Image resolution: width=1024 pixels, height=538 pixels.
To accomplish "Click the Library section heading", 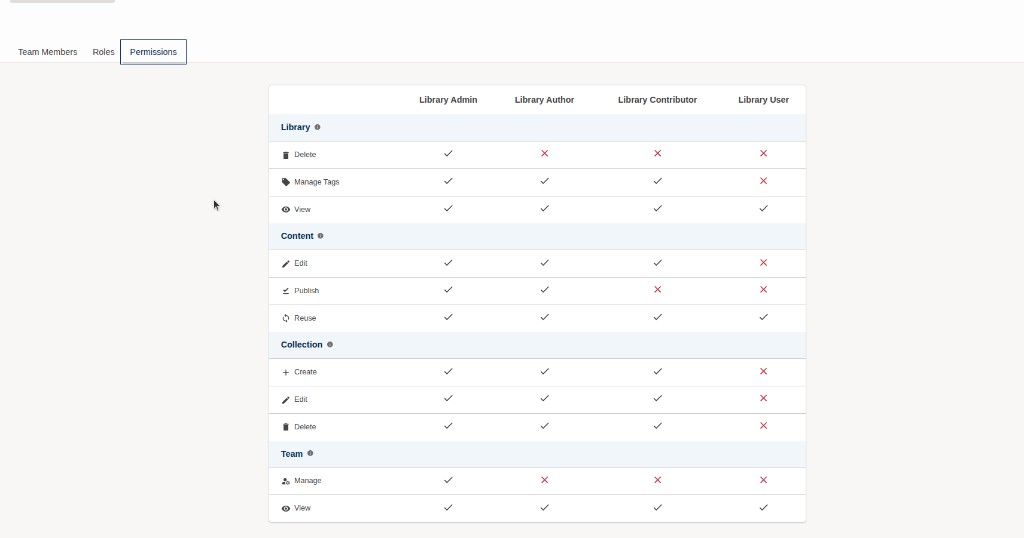I will click(295, 127).
